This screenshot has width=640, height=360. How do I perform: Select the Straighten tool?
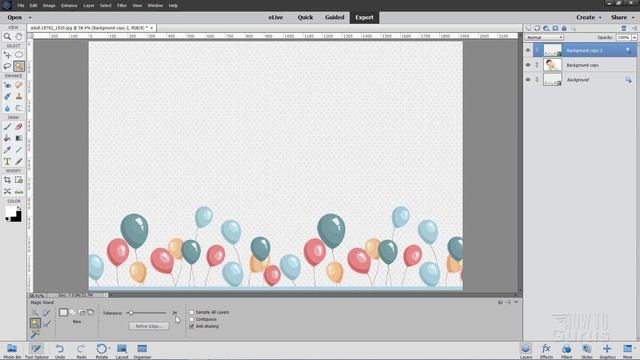19,191
